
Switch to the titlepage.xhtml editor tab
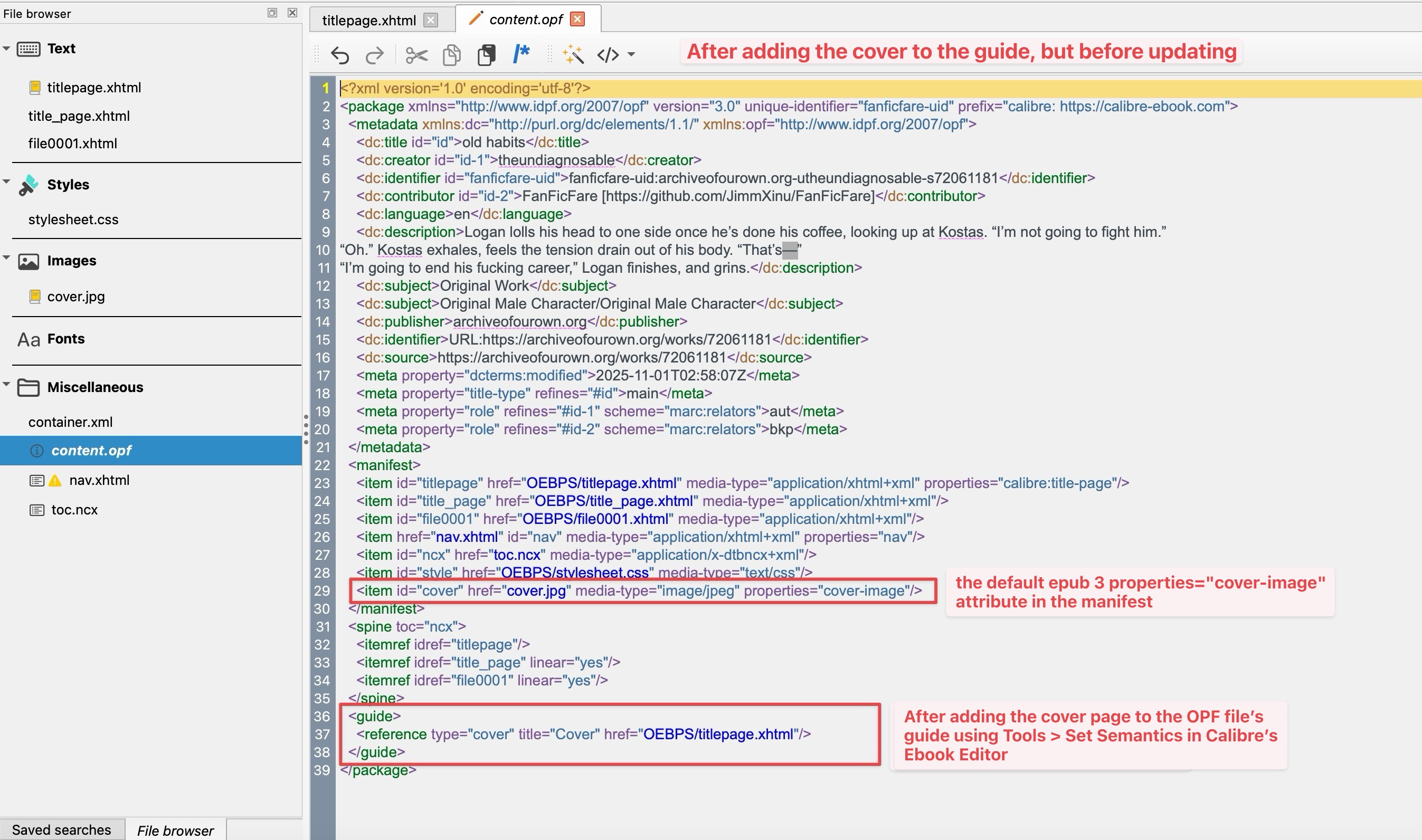pyautogui.click(x=368, y=21)
